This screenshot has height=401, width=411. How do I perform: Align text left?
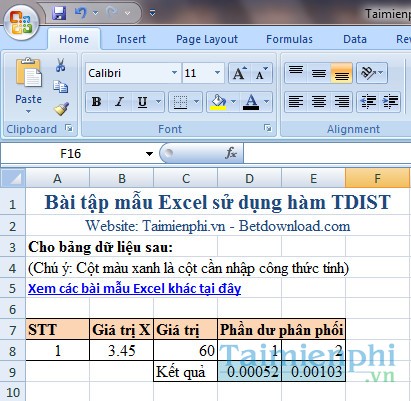[296, 102]
